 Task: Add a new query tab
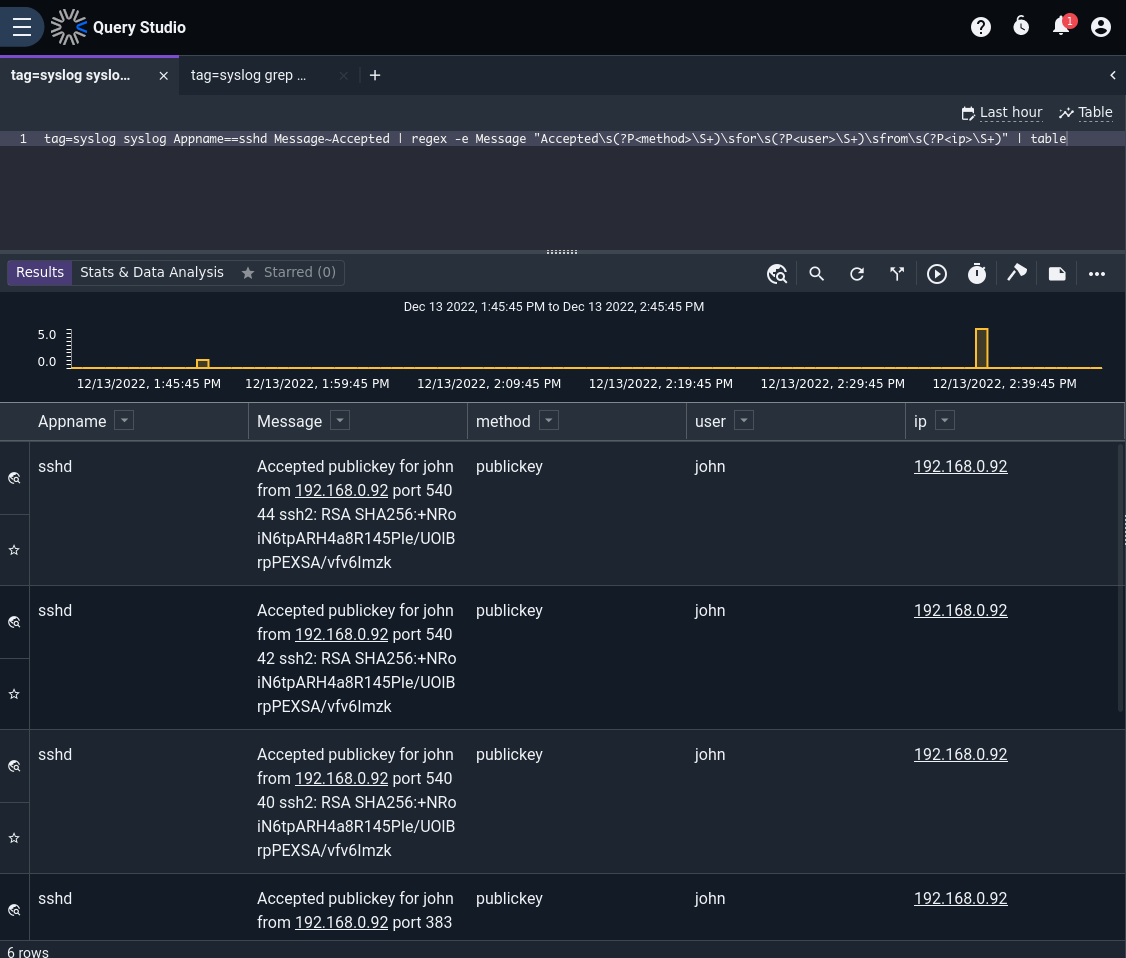[375, 75]
